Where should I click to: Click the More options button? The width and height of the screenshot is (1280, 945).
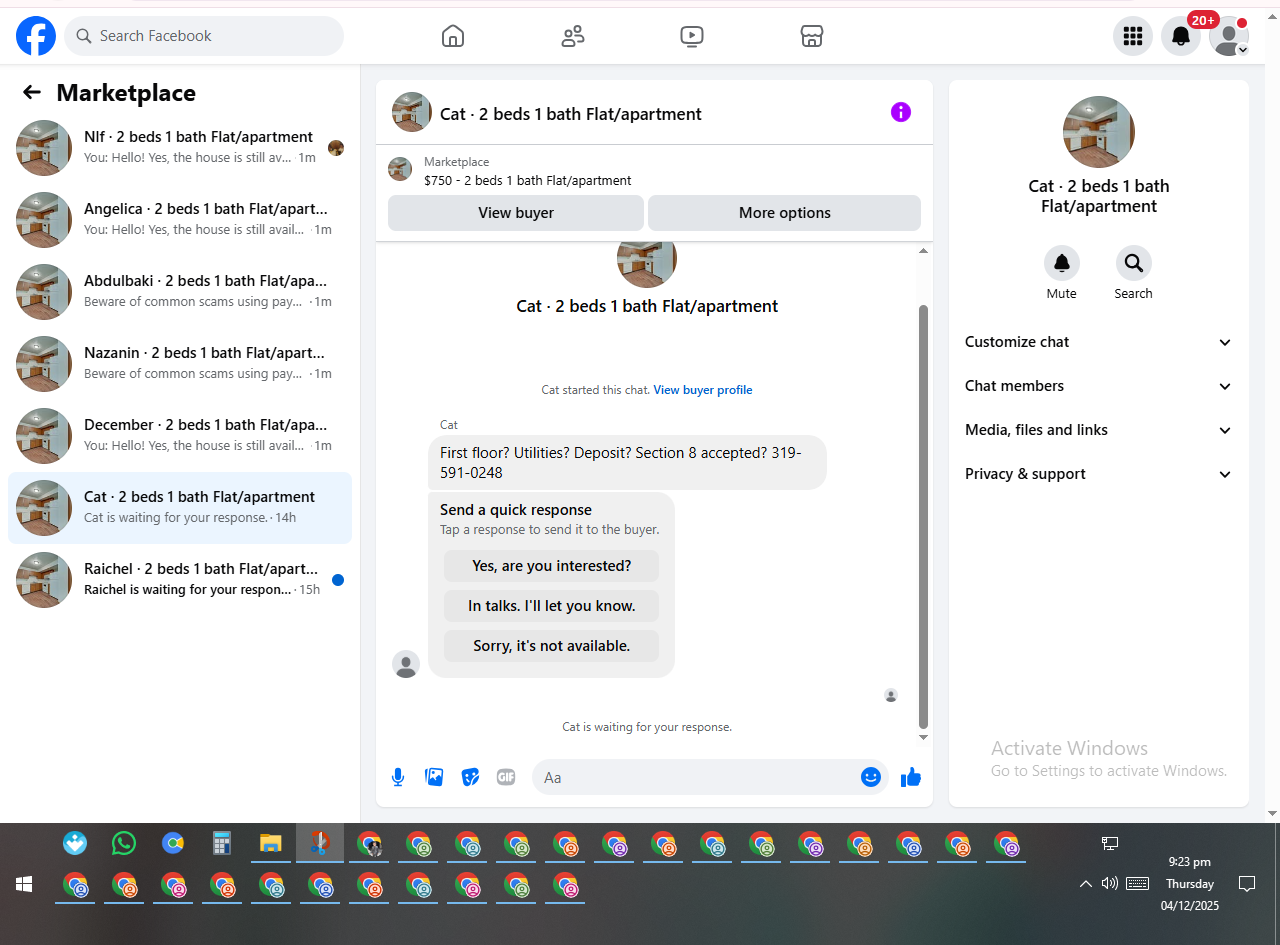click(785, 213)
